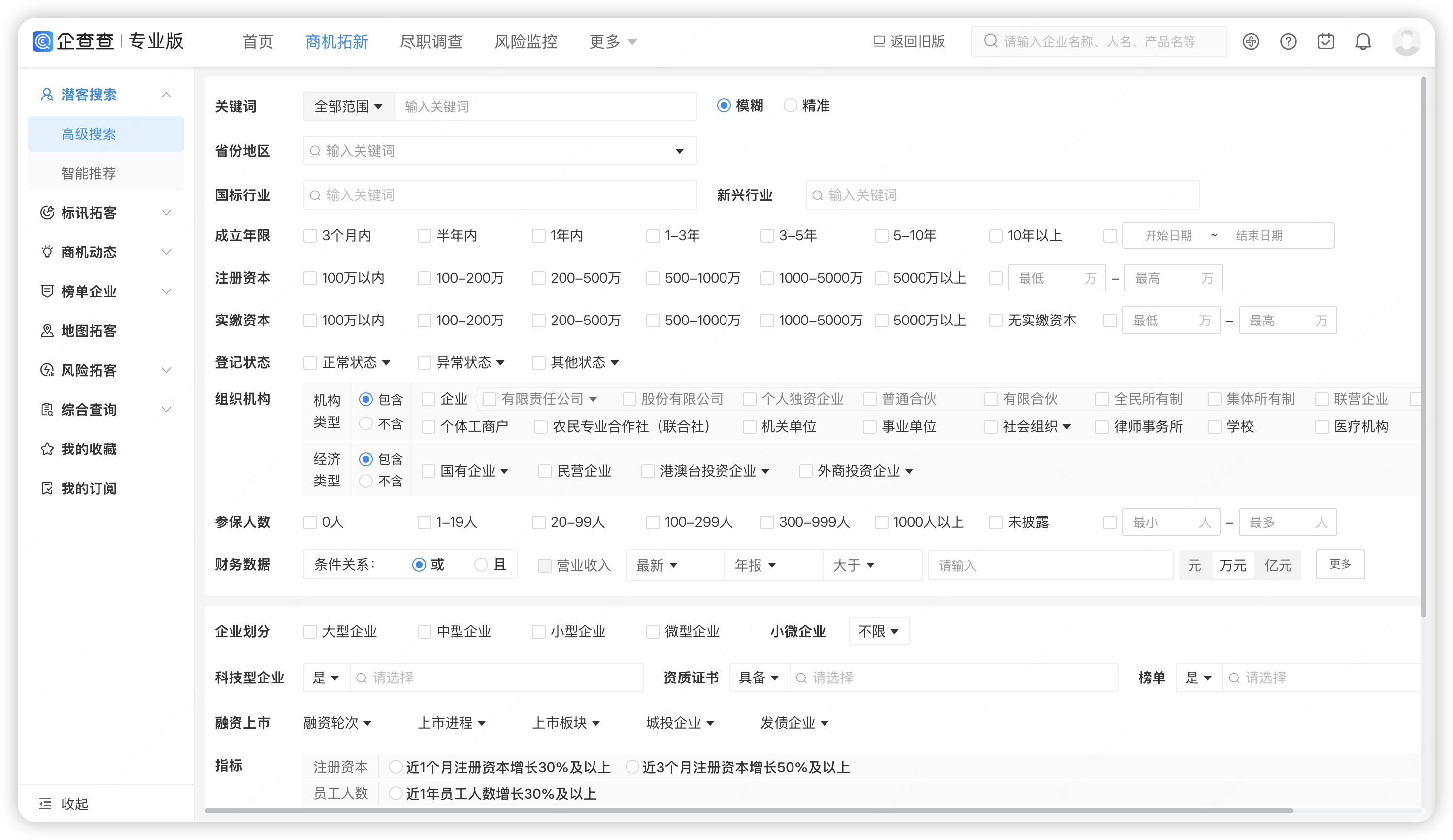This screenshot has height=840, width=1453.
Task: Open the app download icon in header
Action: coord(1251,41)
